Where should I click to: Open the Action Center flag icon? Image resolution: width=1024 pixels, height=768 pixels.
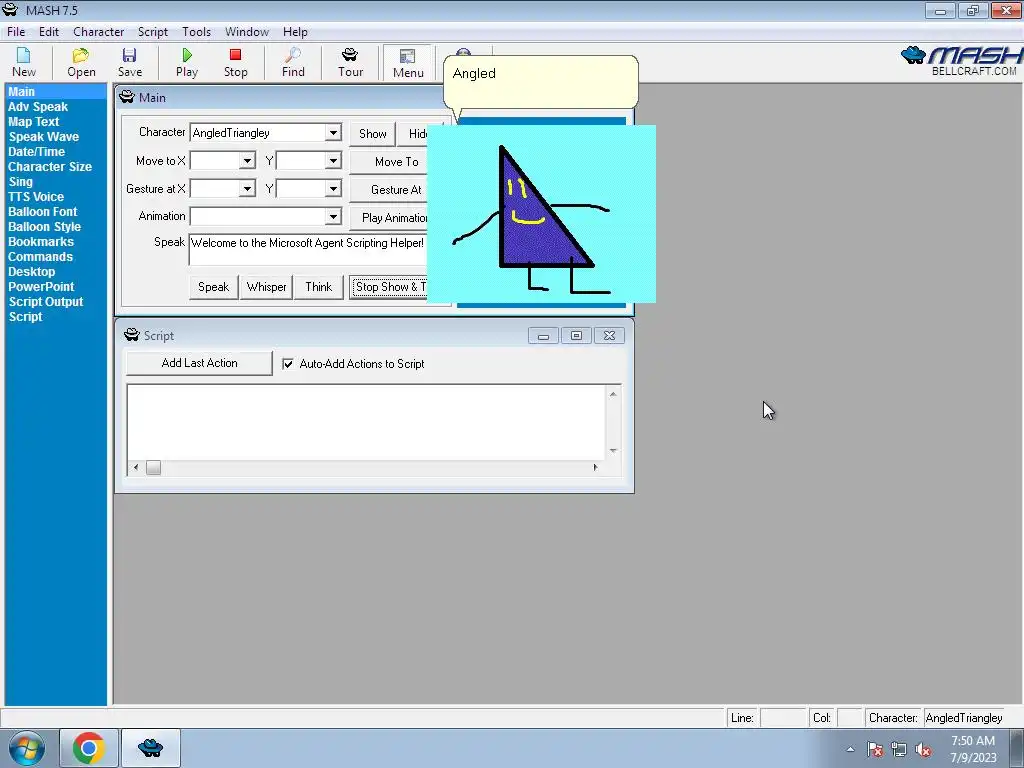tap(875, 749)
